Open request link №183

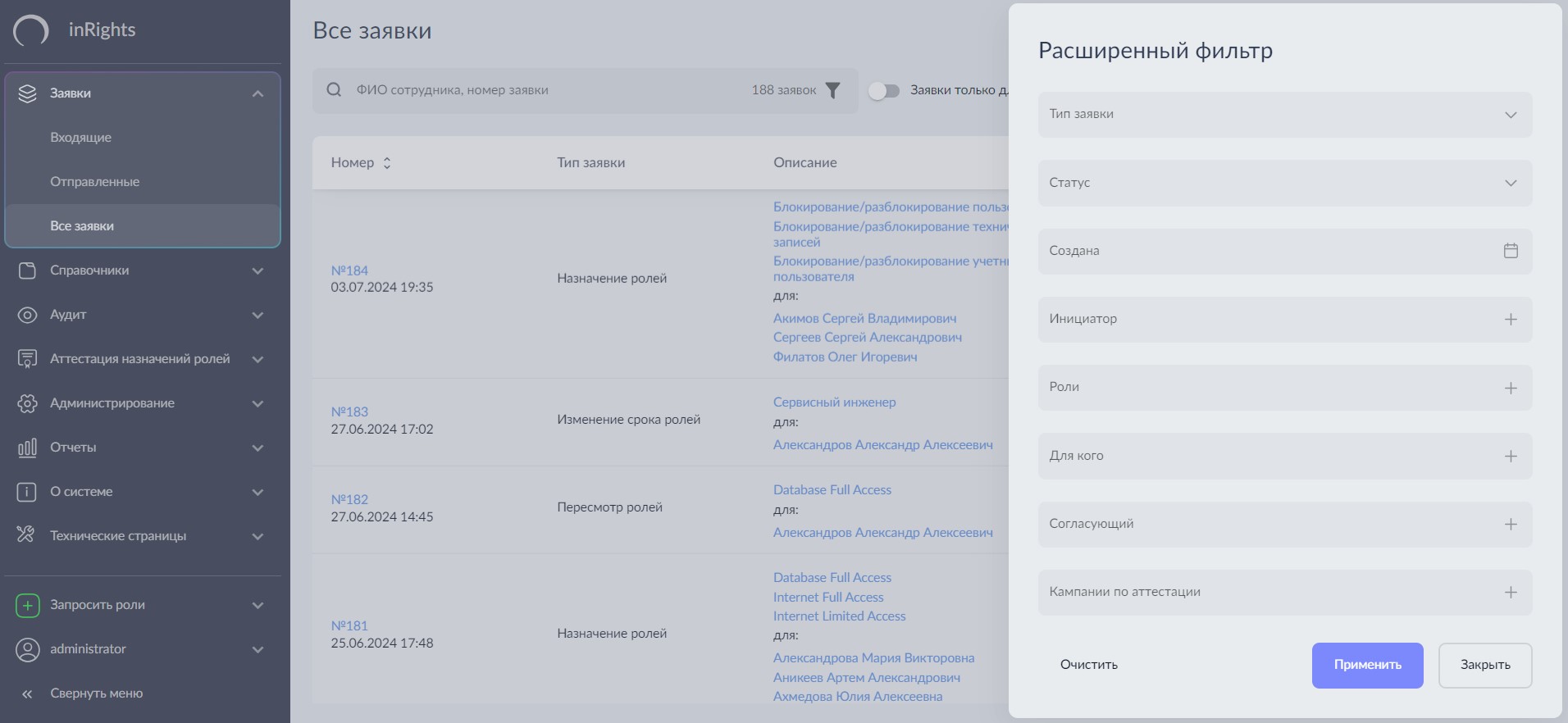349,412
